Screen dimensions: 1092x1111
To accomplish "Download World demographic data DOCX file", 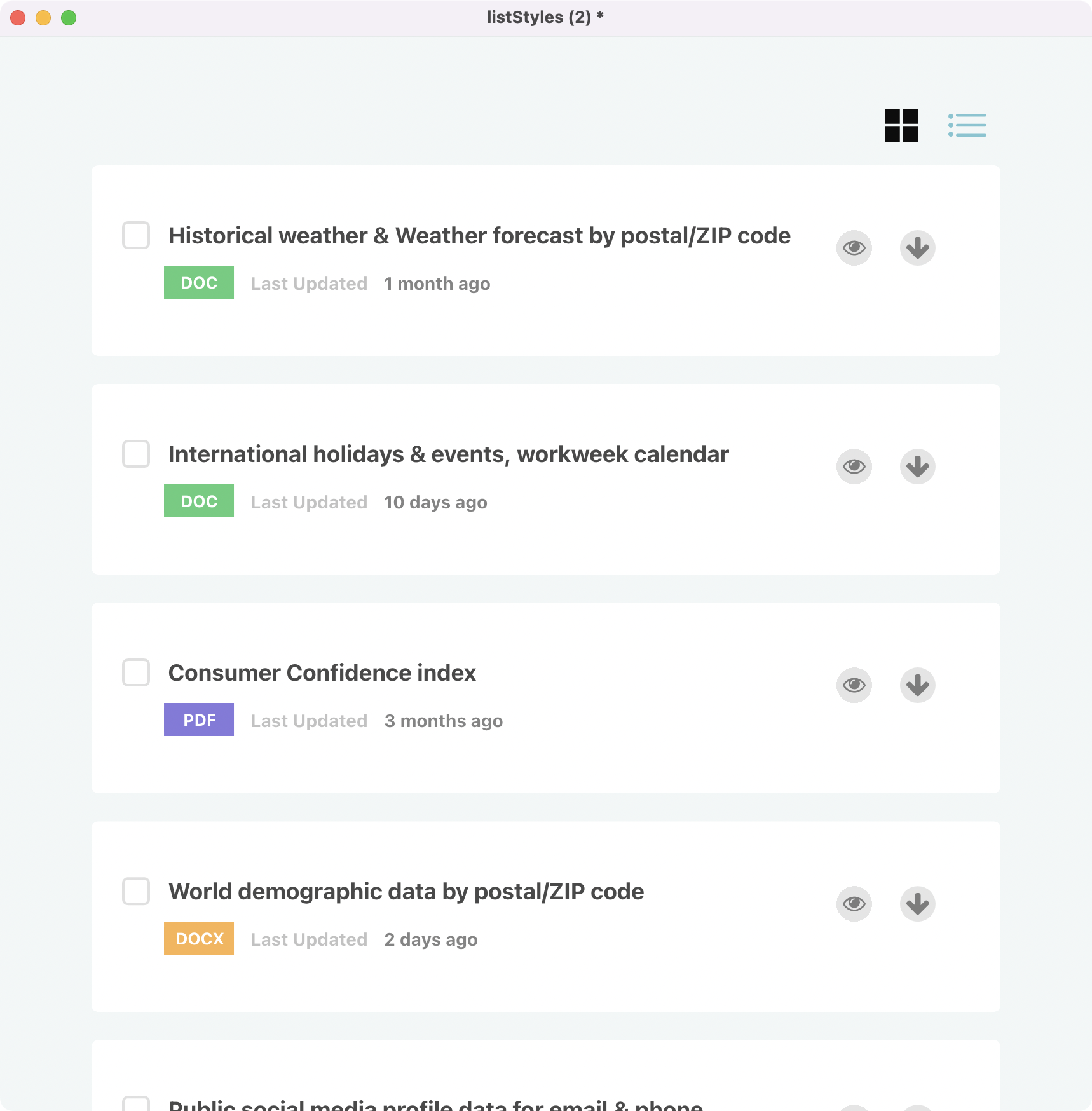I will (x=917, y=903).
